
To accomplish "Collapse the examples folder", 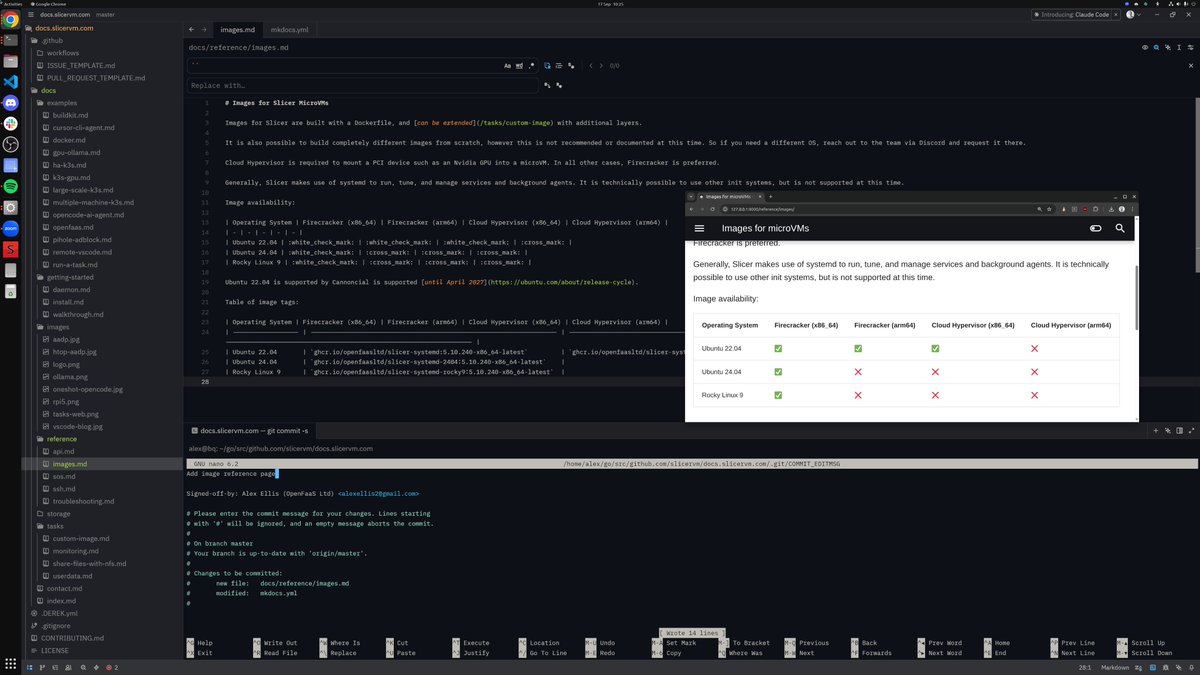I will click(61, 103).
